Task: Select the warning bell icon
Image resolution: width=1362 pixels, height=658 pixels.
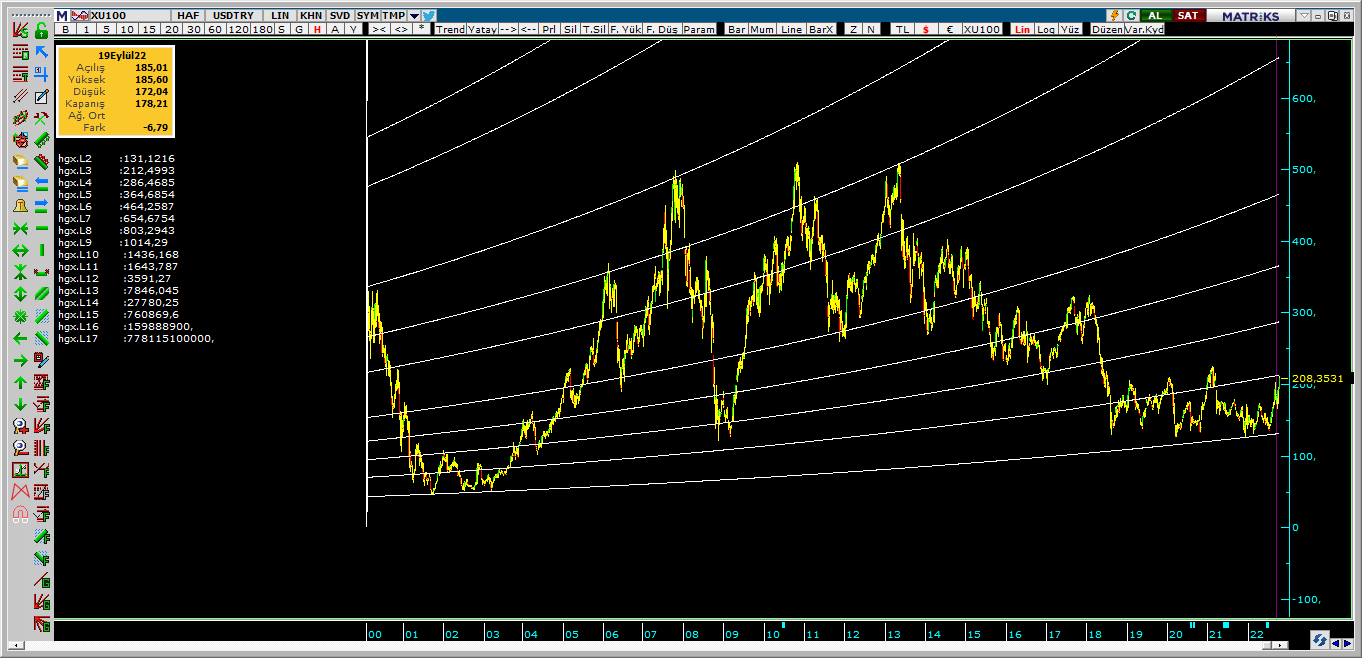Action: 19,205
